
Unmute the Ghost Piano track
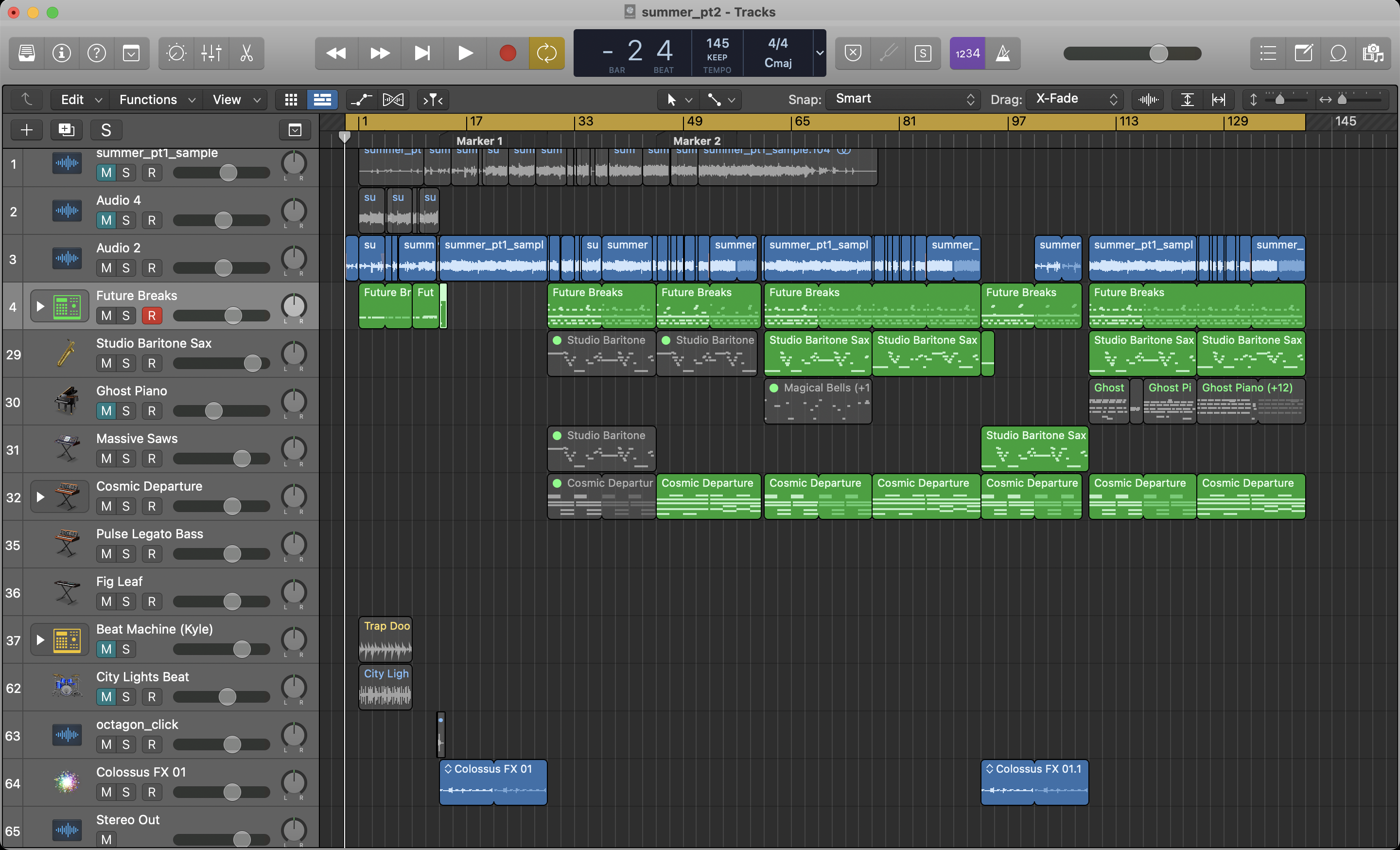106,411
